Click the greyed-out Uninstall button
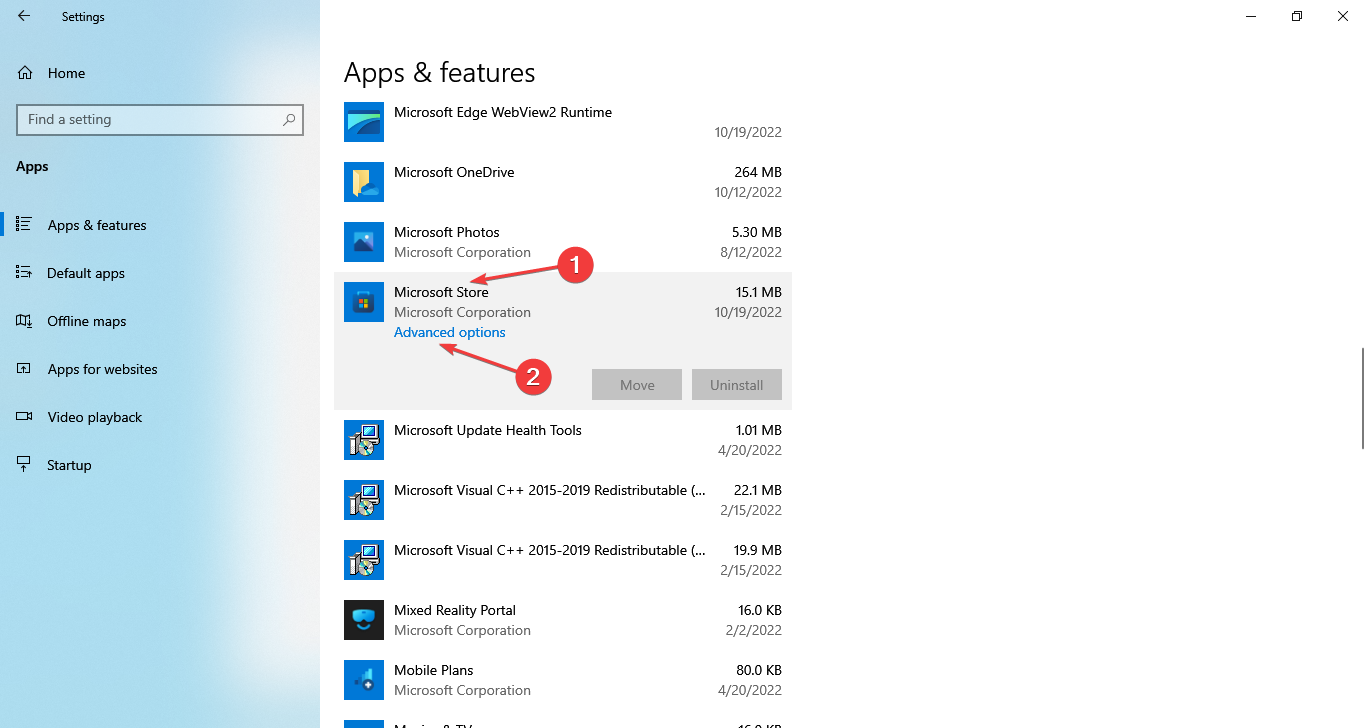 (x=737, y=385)
